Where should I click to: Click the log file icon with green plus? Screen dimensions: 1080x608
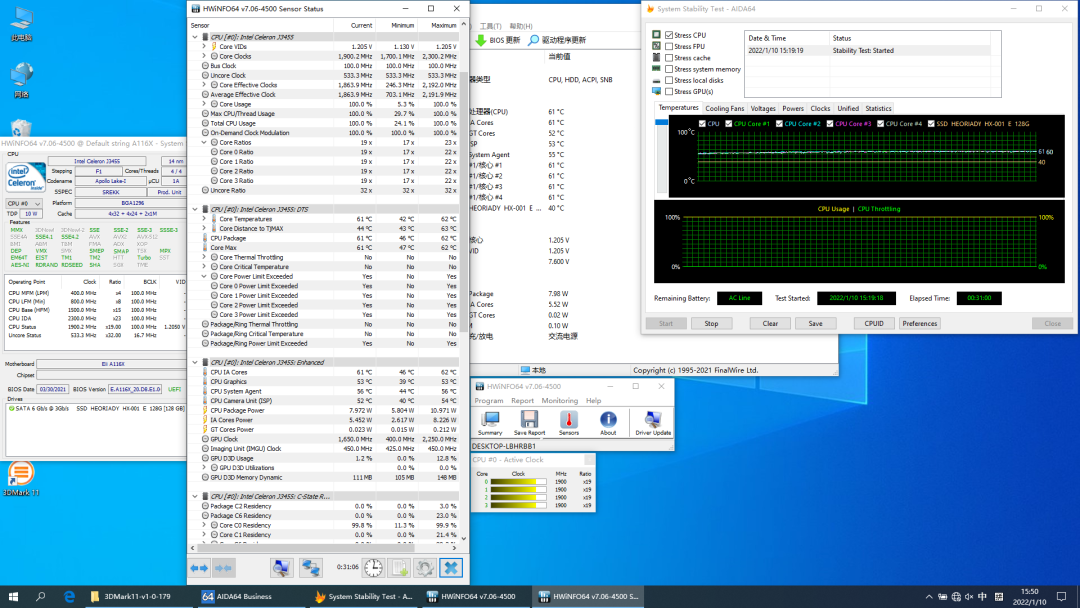399,568
